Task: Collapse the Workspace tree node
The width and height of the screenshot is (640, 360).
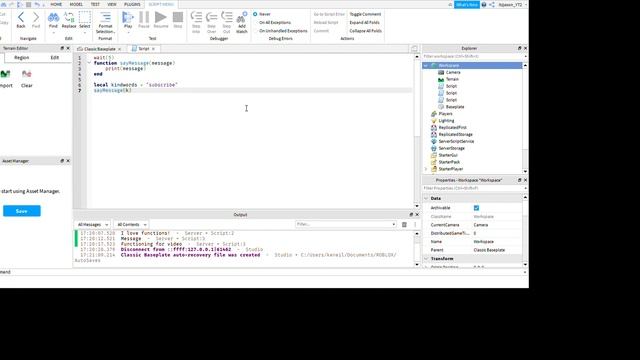Action: (426, 65)
